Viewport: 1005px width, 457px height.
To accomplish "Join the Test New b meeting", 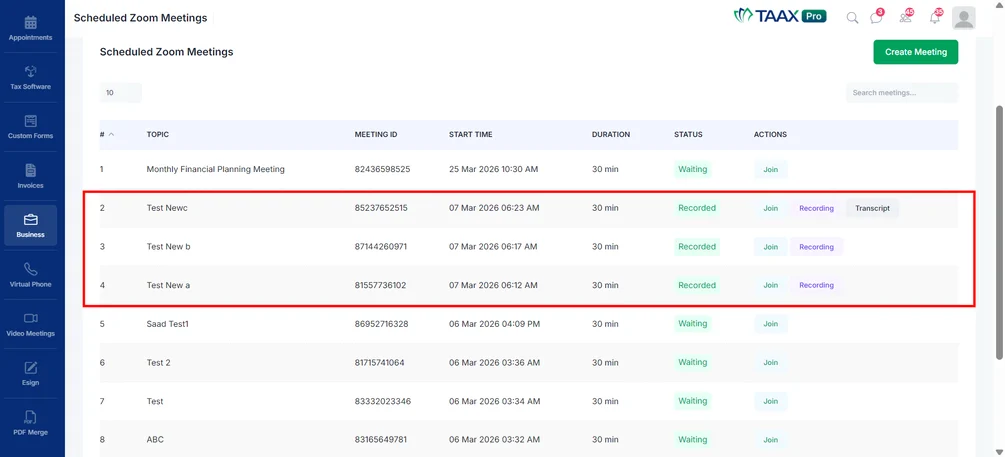I will 770,247.
